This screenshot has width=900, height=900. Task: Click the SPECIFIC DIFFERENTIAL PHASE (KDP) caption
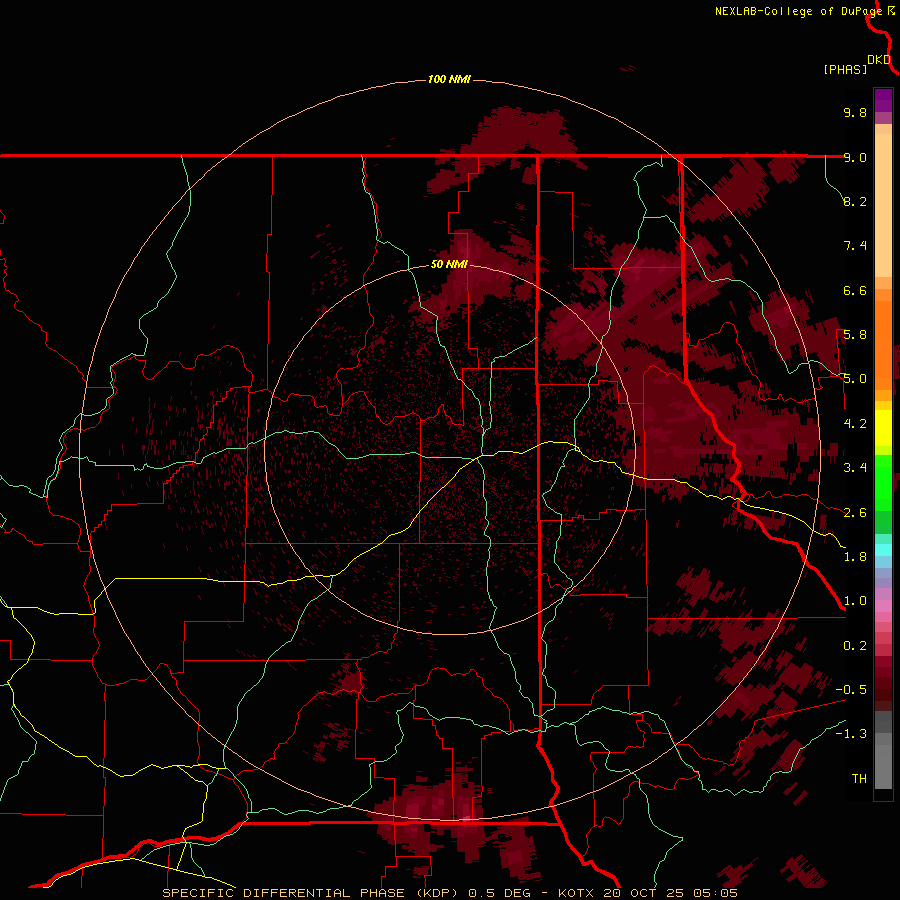310,893
